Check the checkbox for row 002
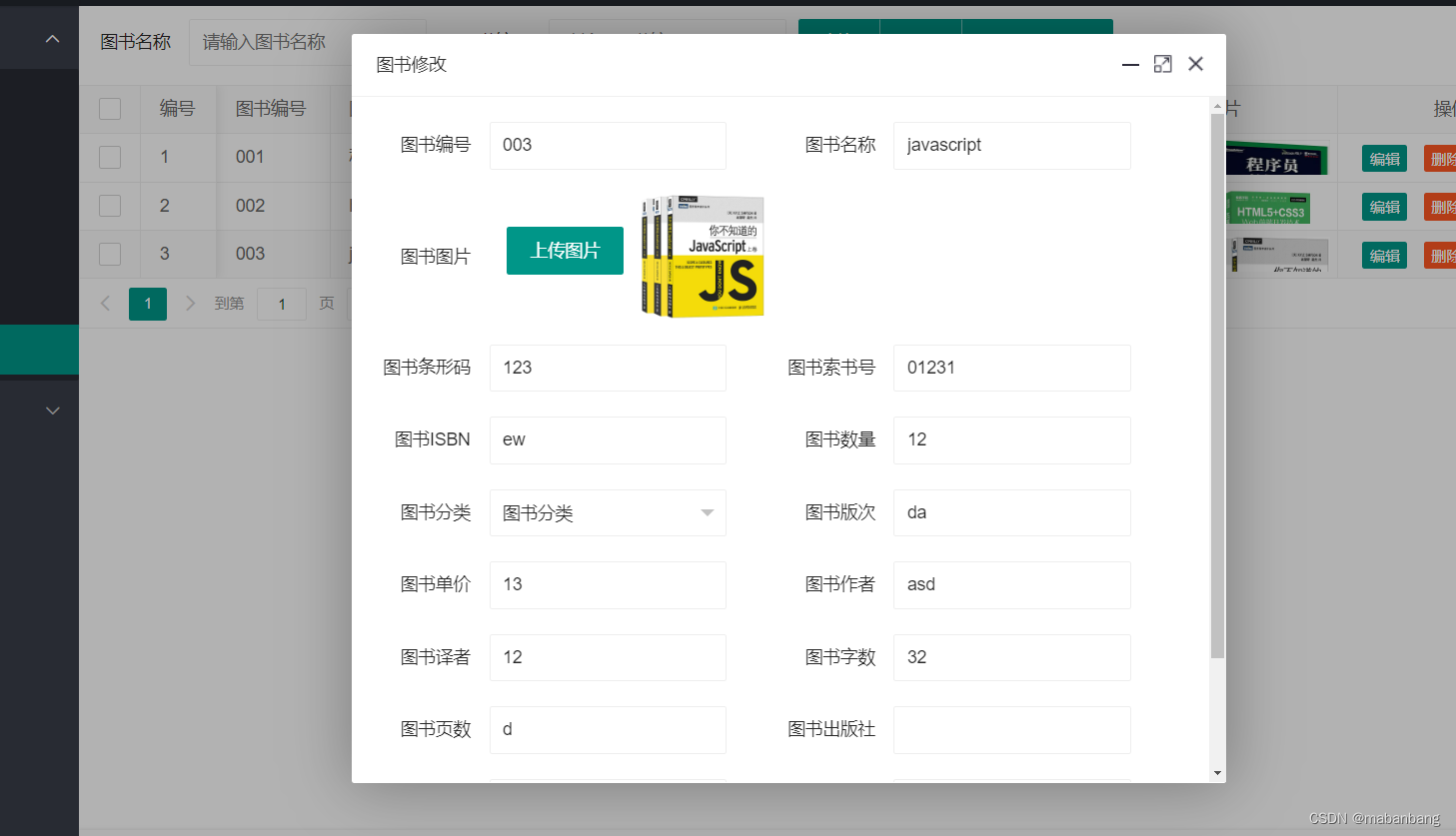The height and width of the screenshot is (836, 1456). tap(110, 206)
